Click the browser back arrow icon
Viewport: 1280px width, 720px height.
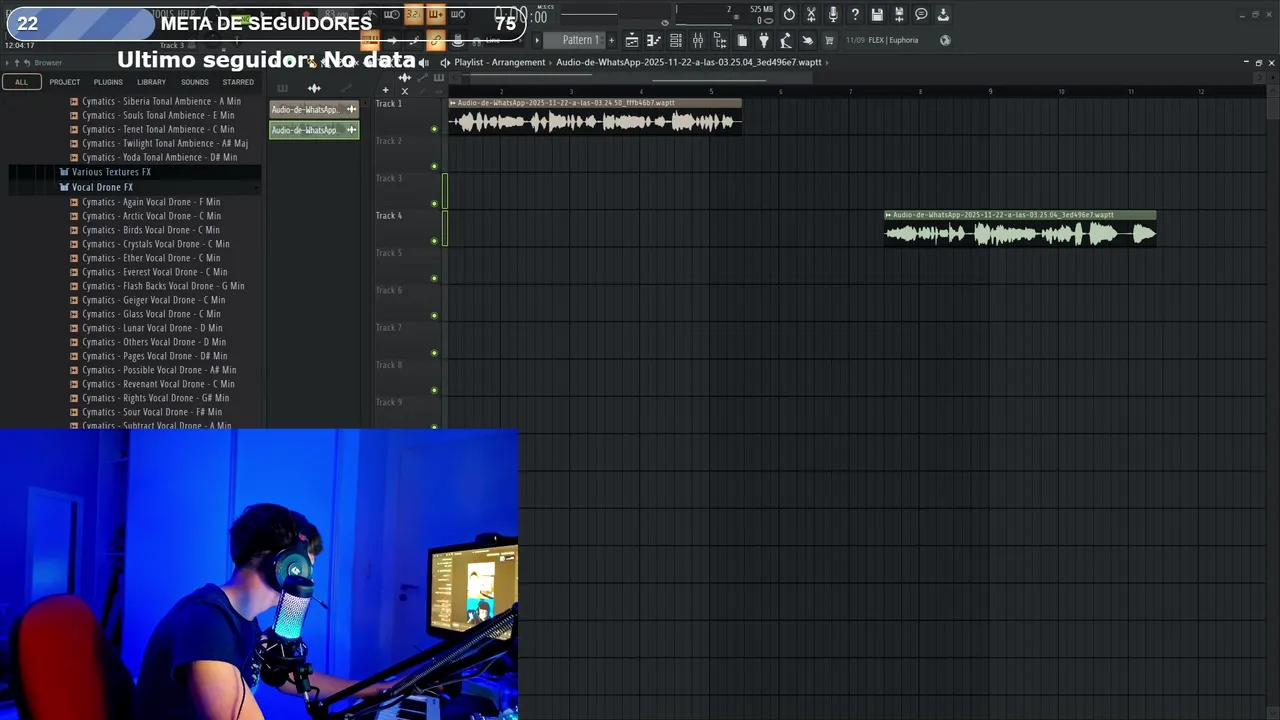[27, 63]
